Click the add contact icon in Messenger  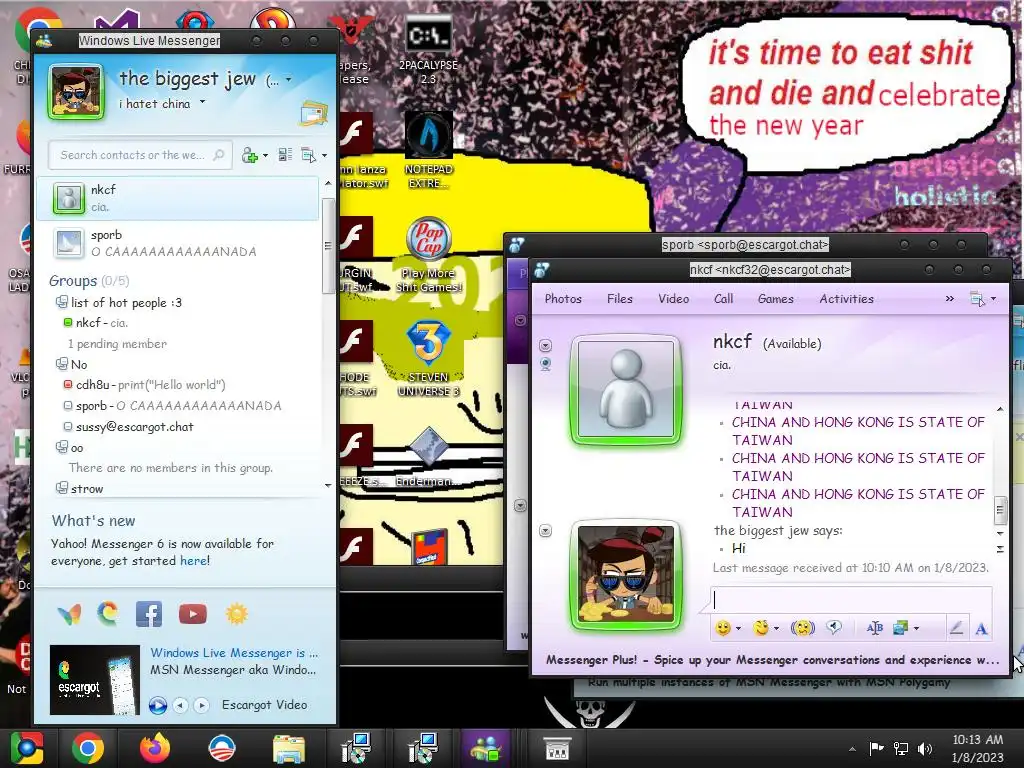(250, 155)
